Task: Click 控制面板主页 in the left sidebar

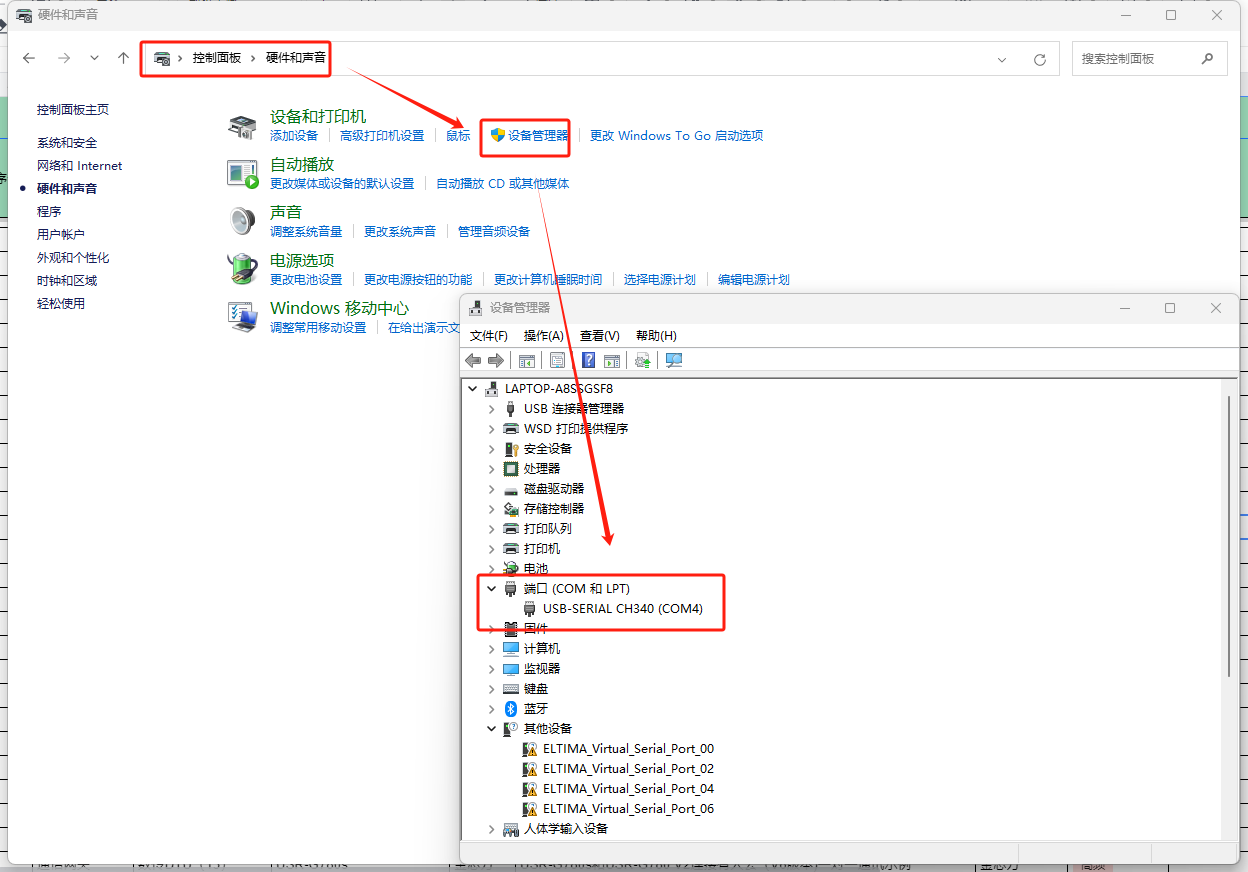Action: tap(73, 109)
